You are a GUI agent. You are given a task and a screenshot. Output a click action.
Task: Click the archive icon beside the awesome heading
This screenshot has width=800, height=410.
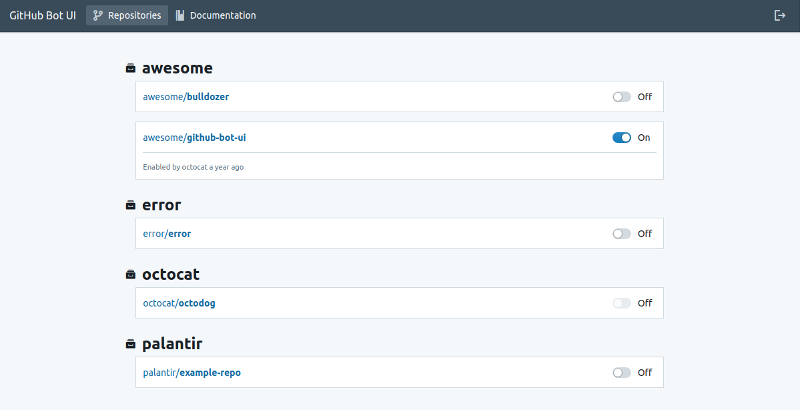[131, 68]
